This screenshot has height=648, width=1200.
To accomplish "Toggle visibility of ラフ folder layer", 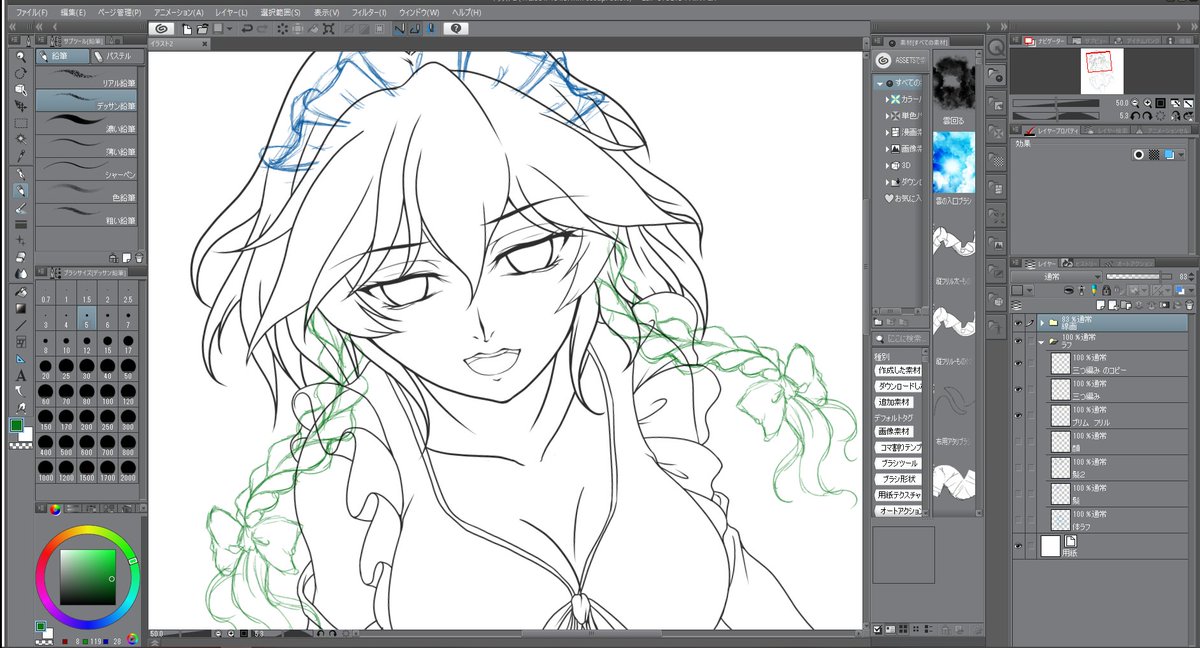I will pos(1019,341).
